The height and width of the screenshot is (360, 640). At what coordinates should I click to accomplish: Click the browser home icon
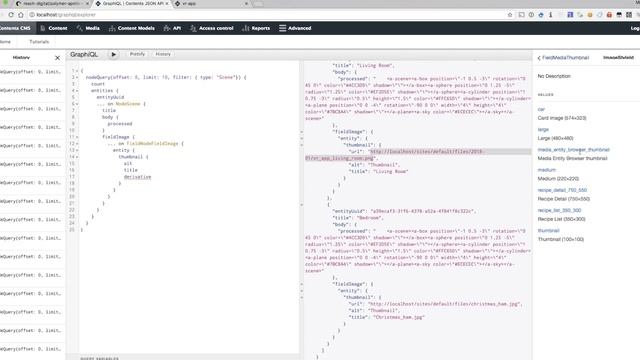[20, 15]
